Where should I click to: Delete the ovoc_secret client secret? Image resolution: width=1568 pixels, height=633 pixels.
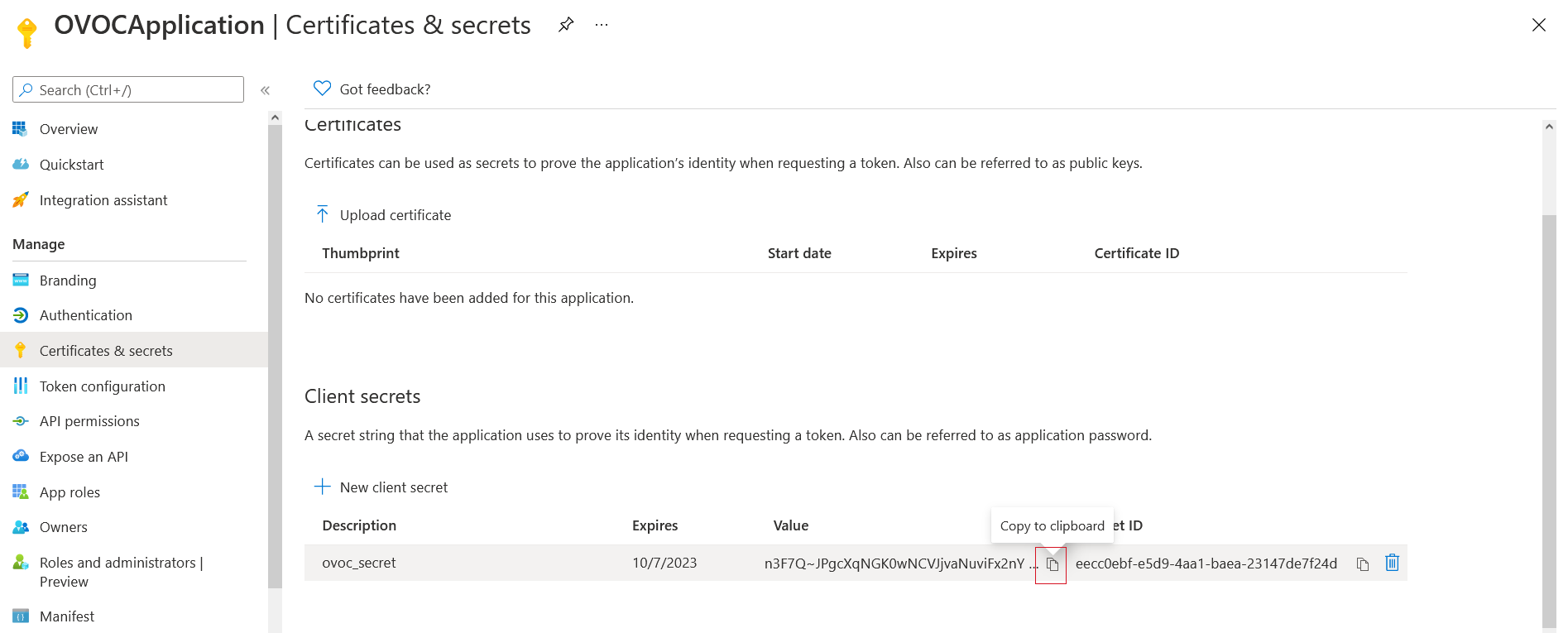click(x=1392, y=563)
